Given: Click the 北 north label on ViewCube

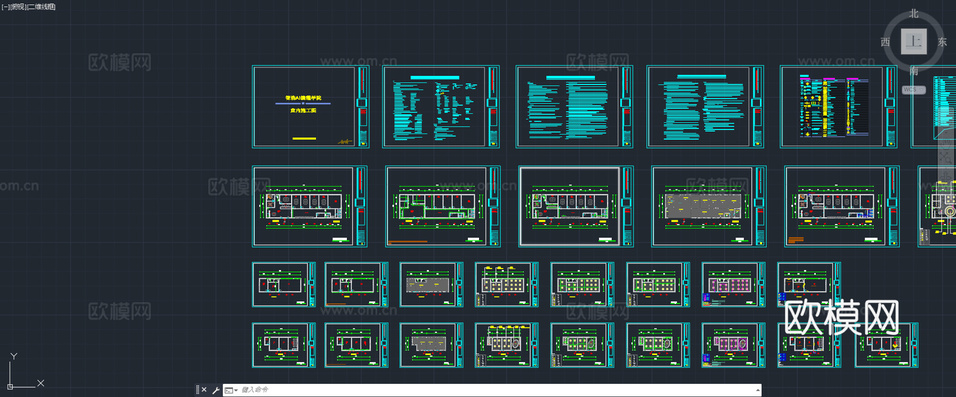Looking at the screenshot, I should [914, 13].
